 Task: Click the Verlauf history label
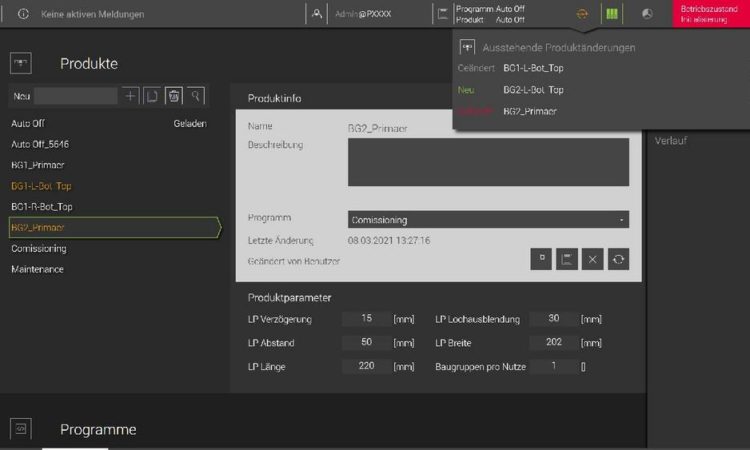671,141
